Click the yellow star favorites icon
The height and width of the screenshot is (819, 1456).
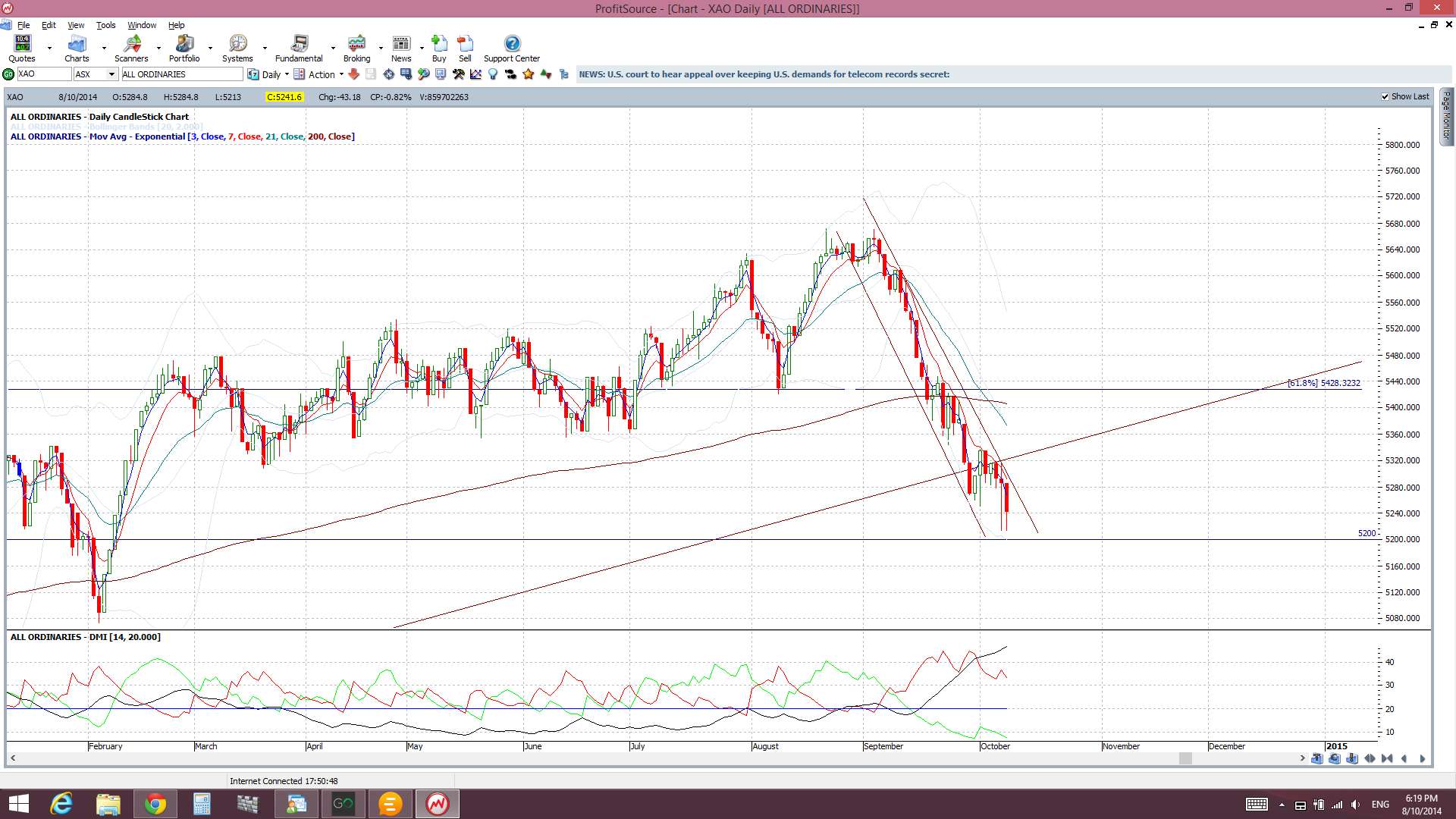pos(529,74)
